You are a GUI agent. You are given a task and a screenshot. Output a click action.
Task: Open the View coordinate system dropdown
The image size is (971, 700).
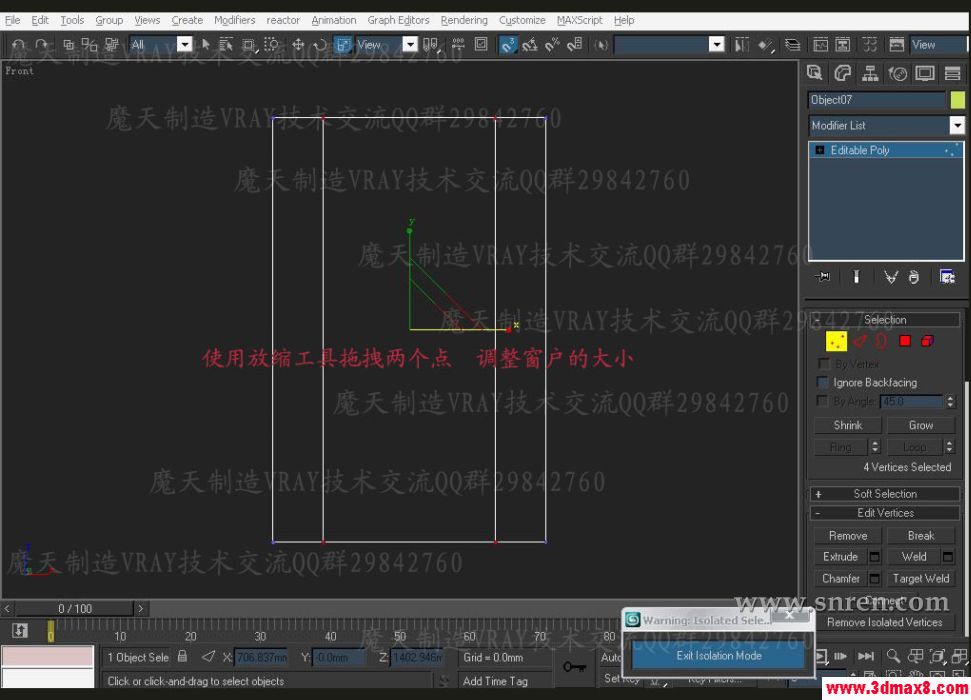tap(410, 44)
